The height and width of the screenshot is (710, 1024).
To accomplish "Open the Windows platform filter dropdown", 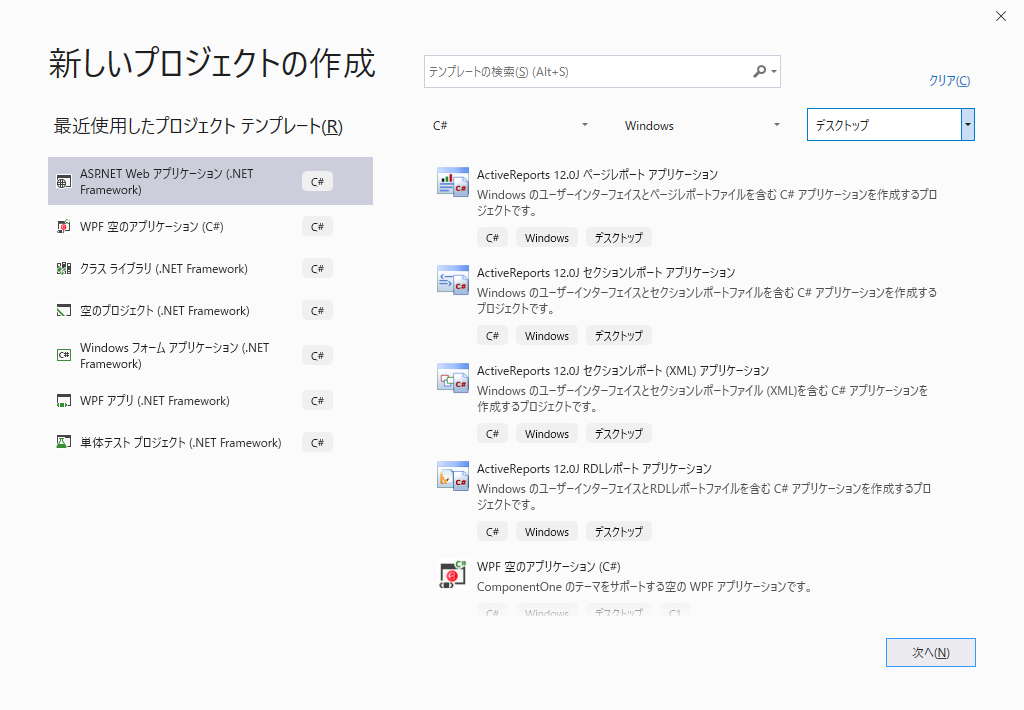I will coord(702,125).
